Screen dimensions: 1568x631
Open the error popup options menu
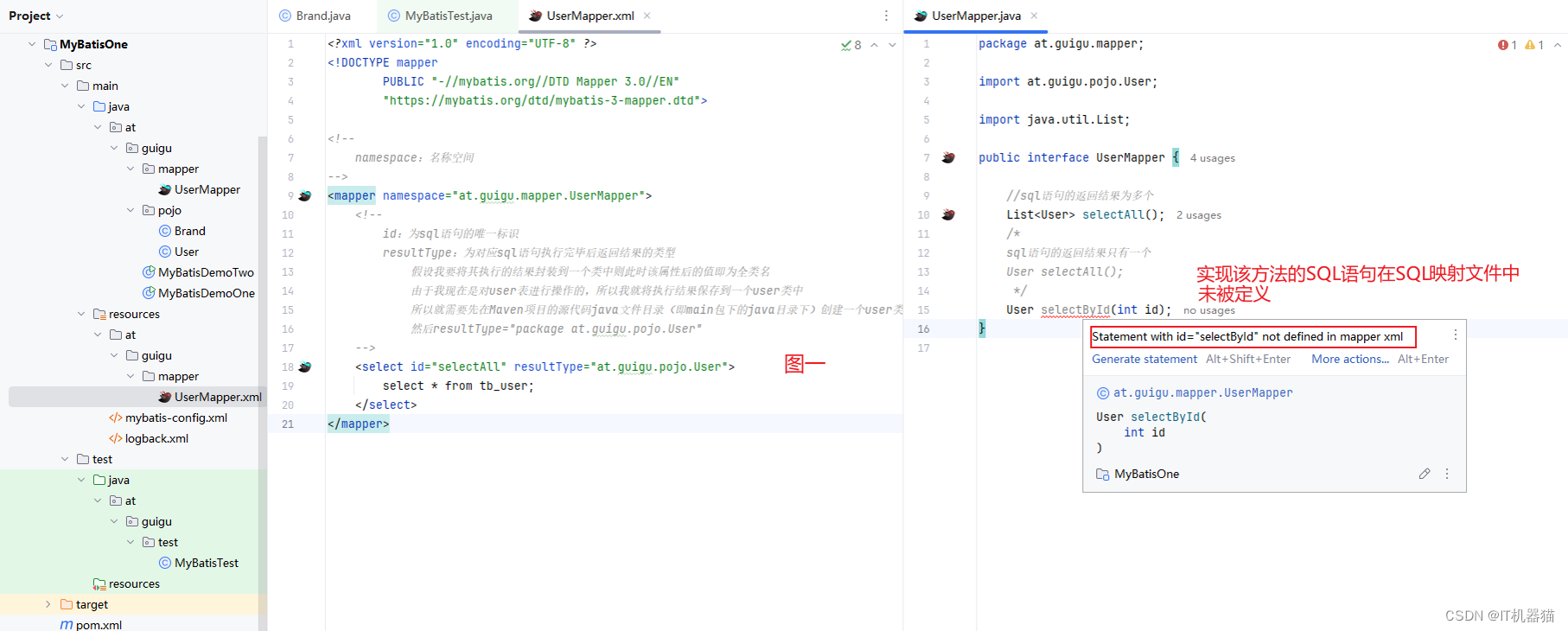pos(1456,335)
